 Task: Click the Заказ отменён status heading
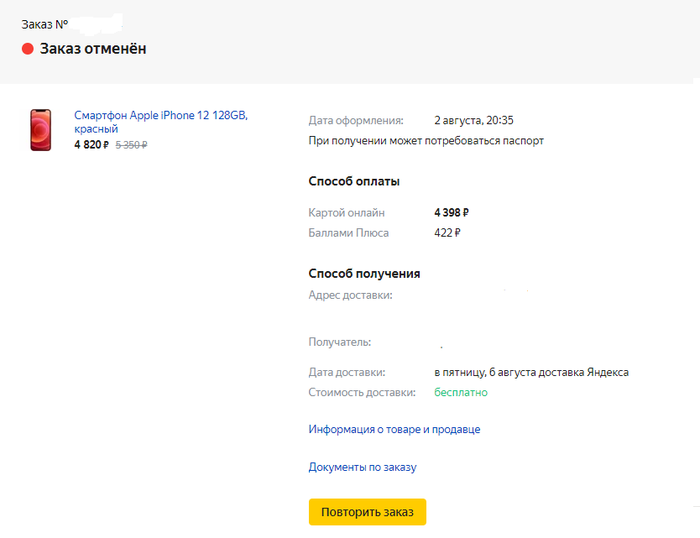tap(93, 49)
